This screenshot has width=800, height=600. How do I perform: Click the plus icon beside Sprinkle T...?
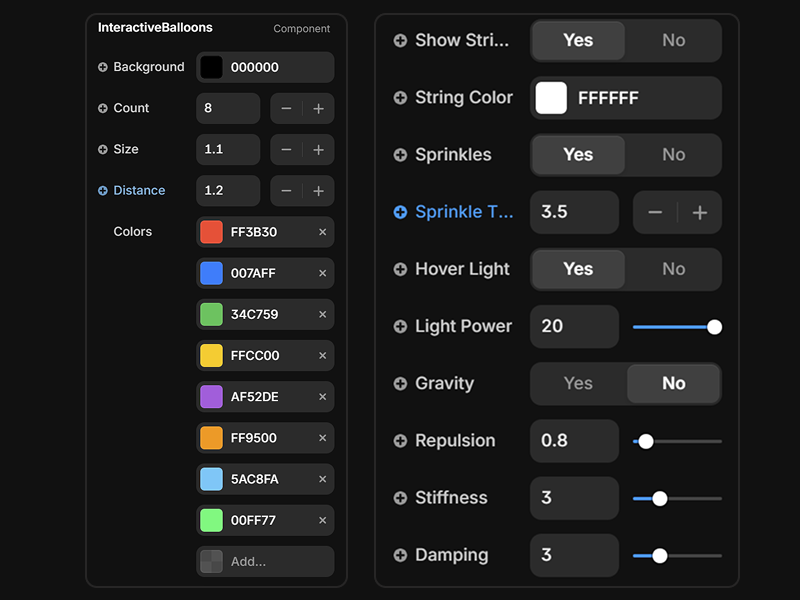point(400,212)
